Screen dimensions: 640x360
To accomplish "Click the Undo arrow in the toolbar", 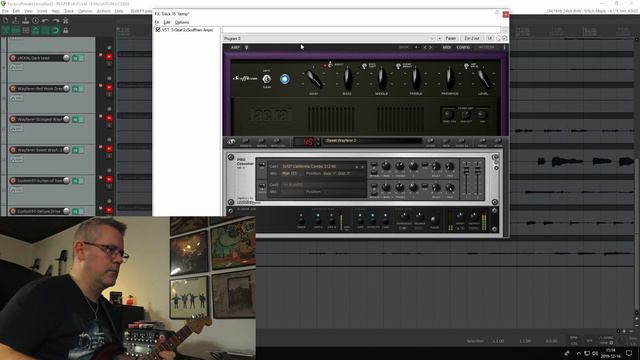I will (45, 20).
